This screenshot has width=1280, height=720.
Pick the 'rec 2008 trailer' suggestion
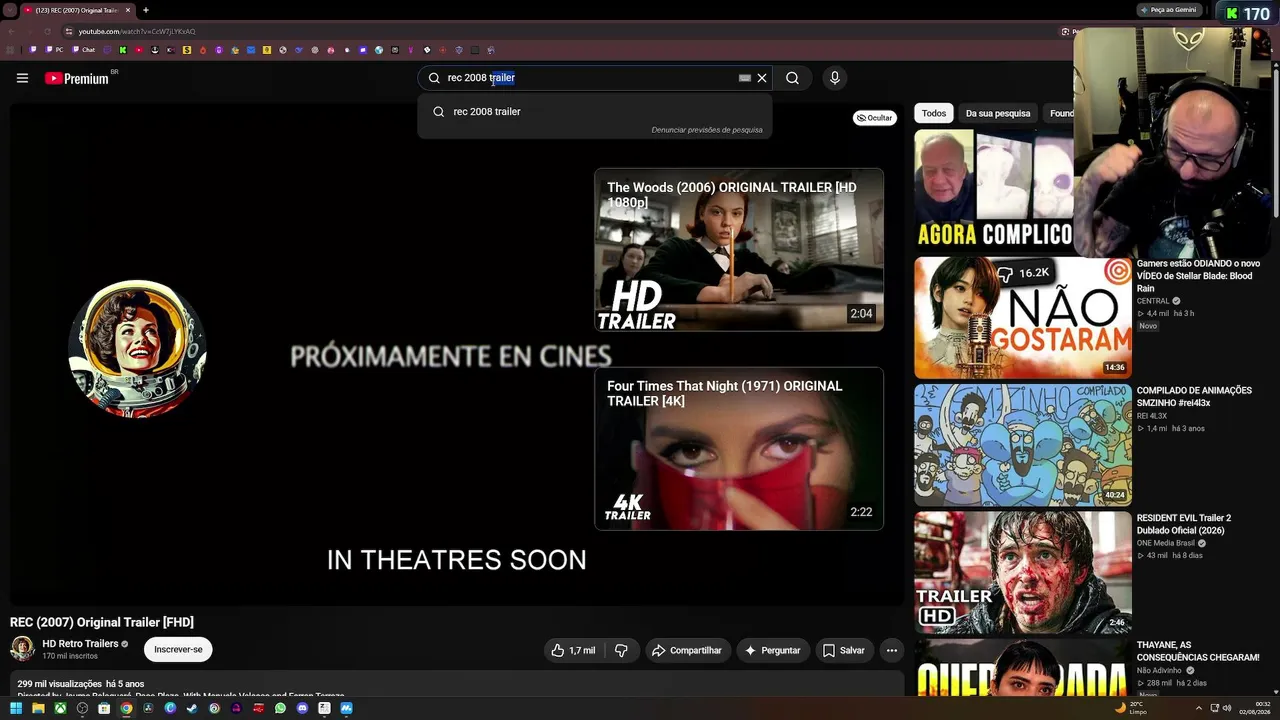(x=595, y=111)
